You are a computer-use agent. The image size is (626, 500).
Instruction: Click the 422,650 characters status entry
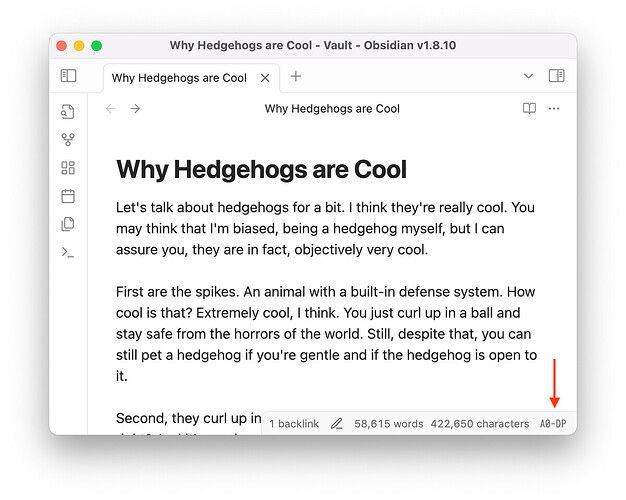(479, 424)
